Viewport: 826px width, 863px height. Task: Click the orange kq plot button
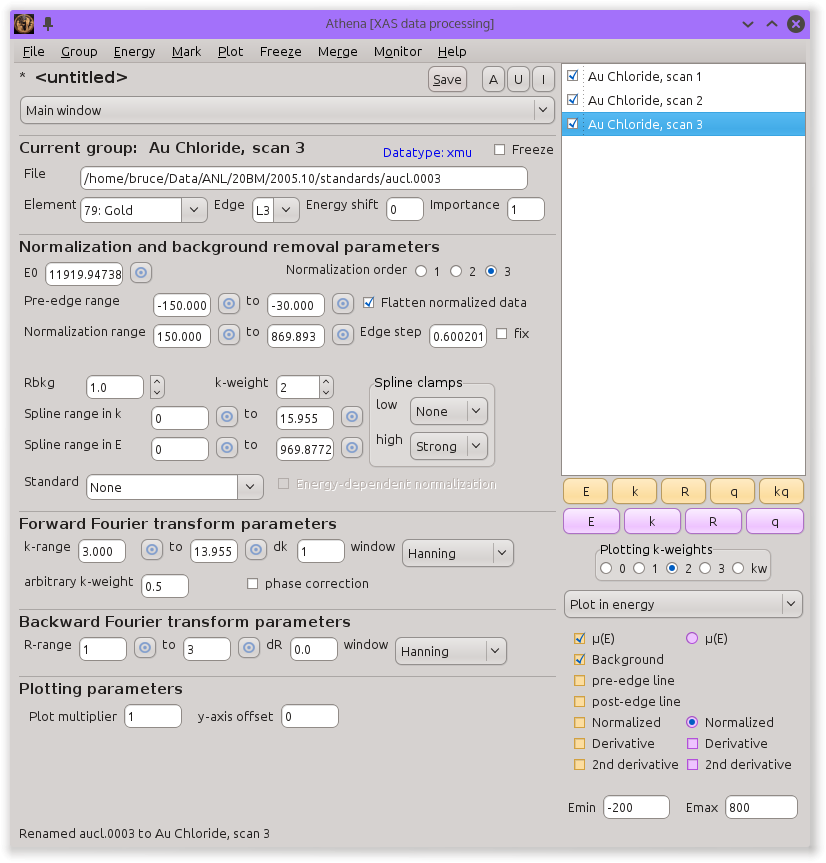click(x=781, y=491)
